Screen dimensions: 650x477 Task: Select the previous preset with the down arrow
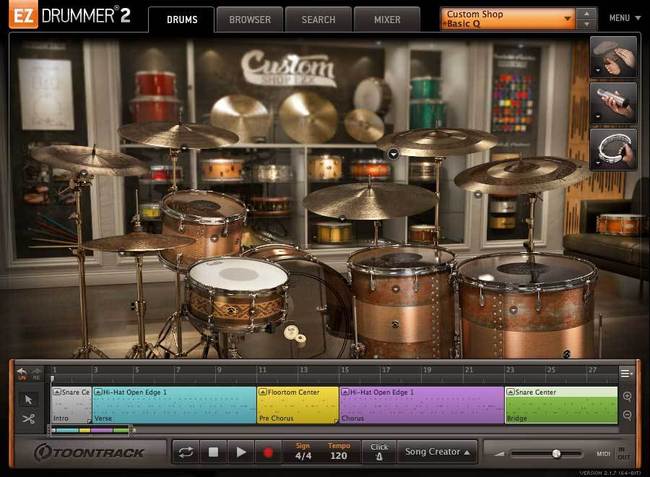tap(586, 24)
